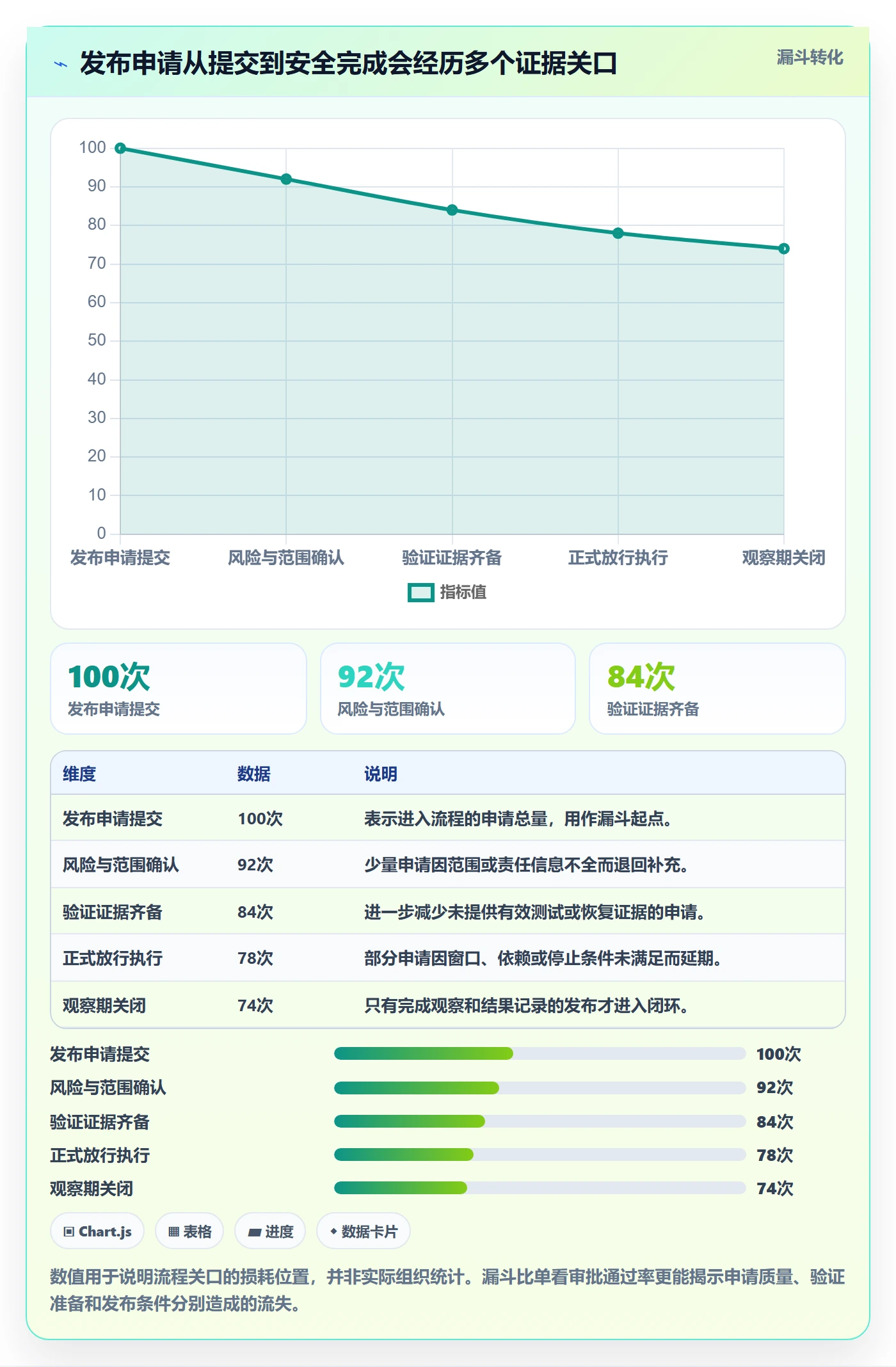Select the 84次 验证证据齐备 data card

point(717,689)
